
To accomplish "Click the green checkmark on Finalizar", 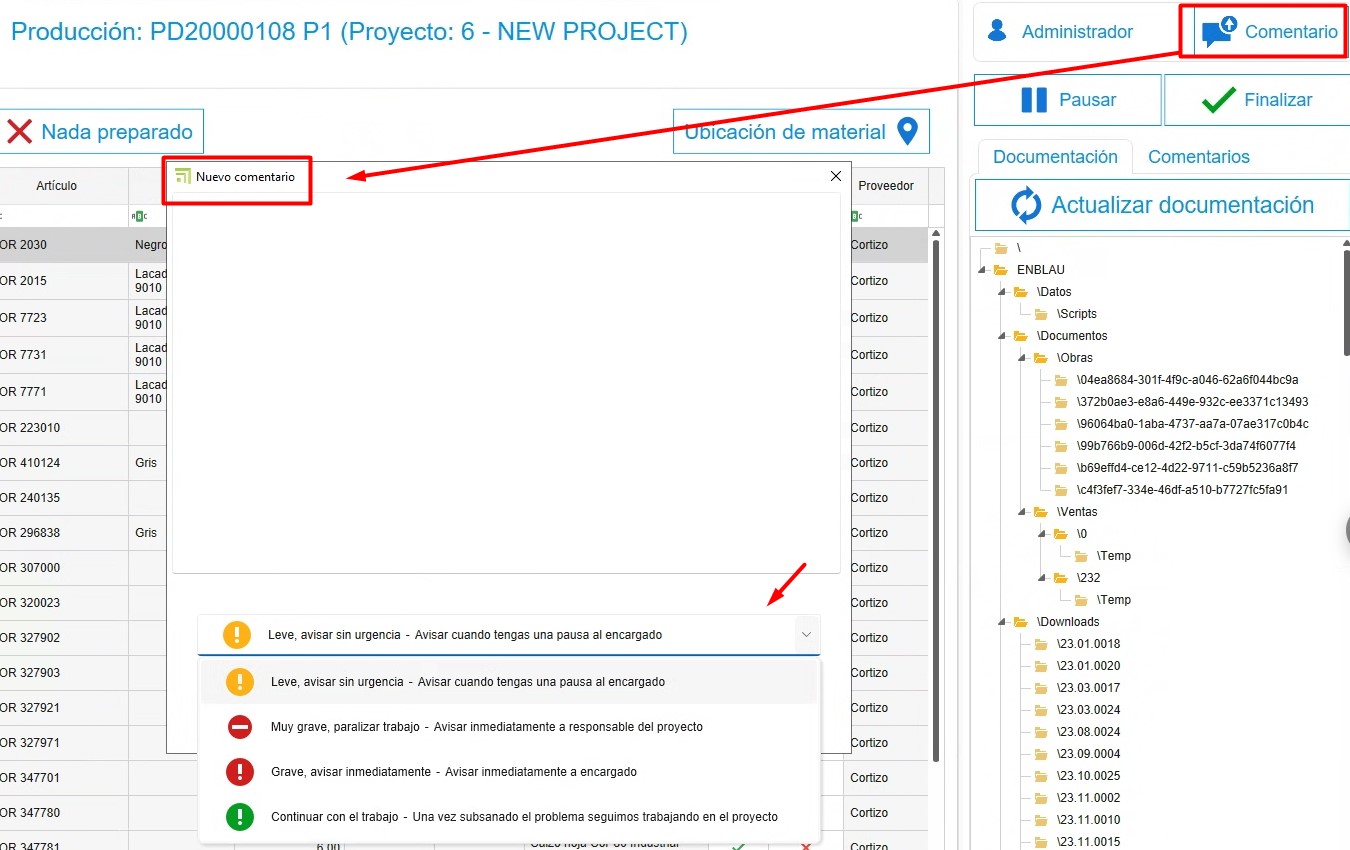I will click(1218, 100).
